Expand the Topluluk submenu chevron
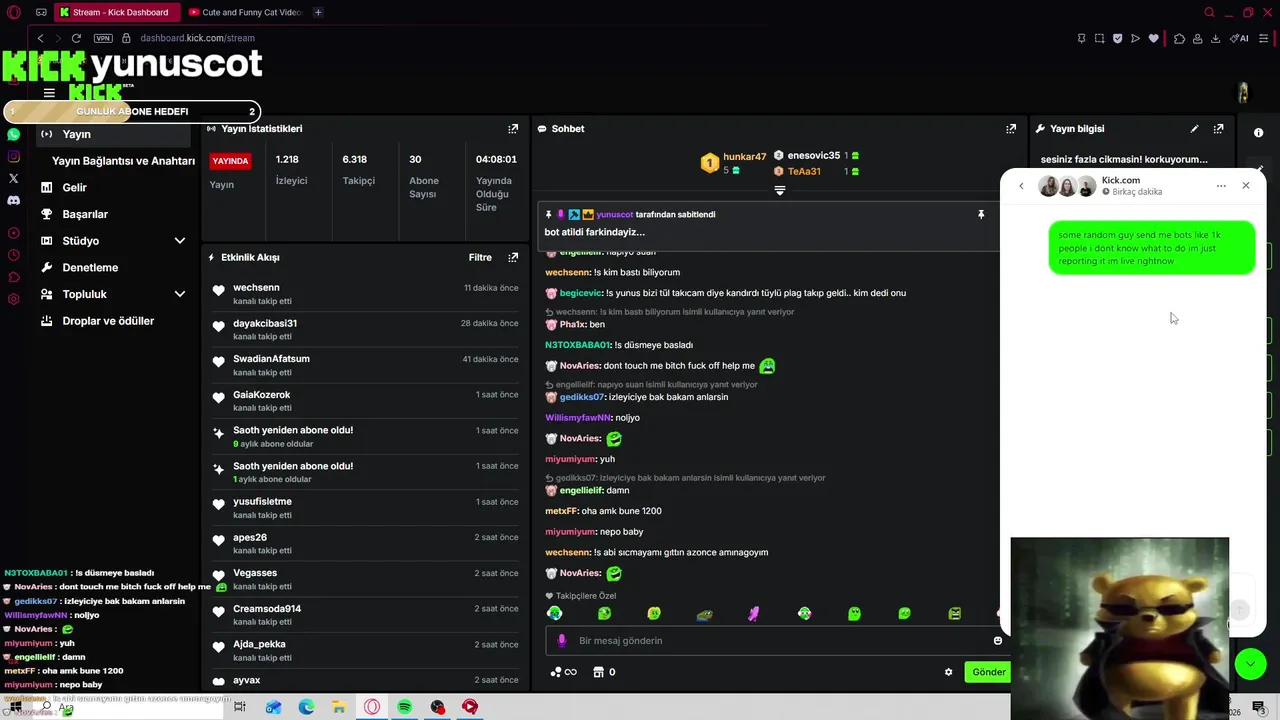This screenshot has width=1280, height=720. click(x=180, y=294)
